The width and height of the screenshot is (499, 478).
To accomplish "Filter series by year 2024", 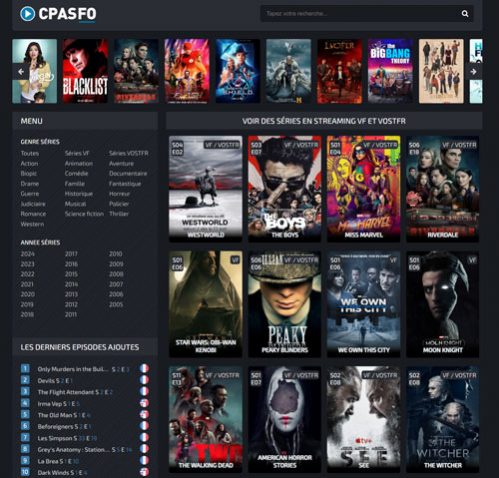I will pos(28,254).
